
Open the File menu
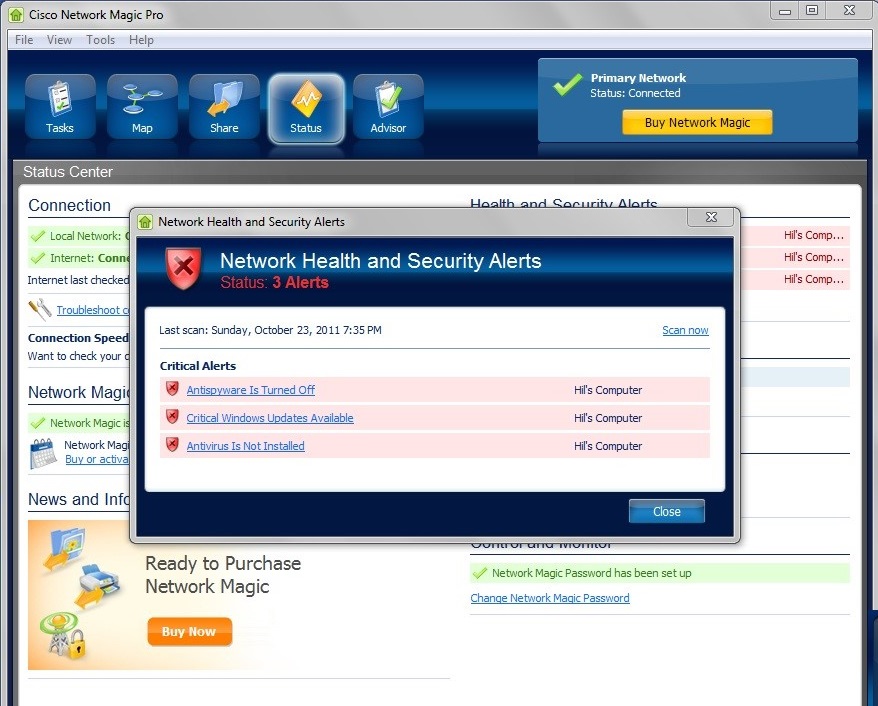22,40
